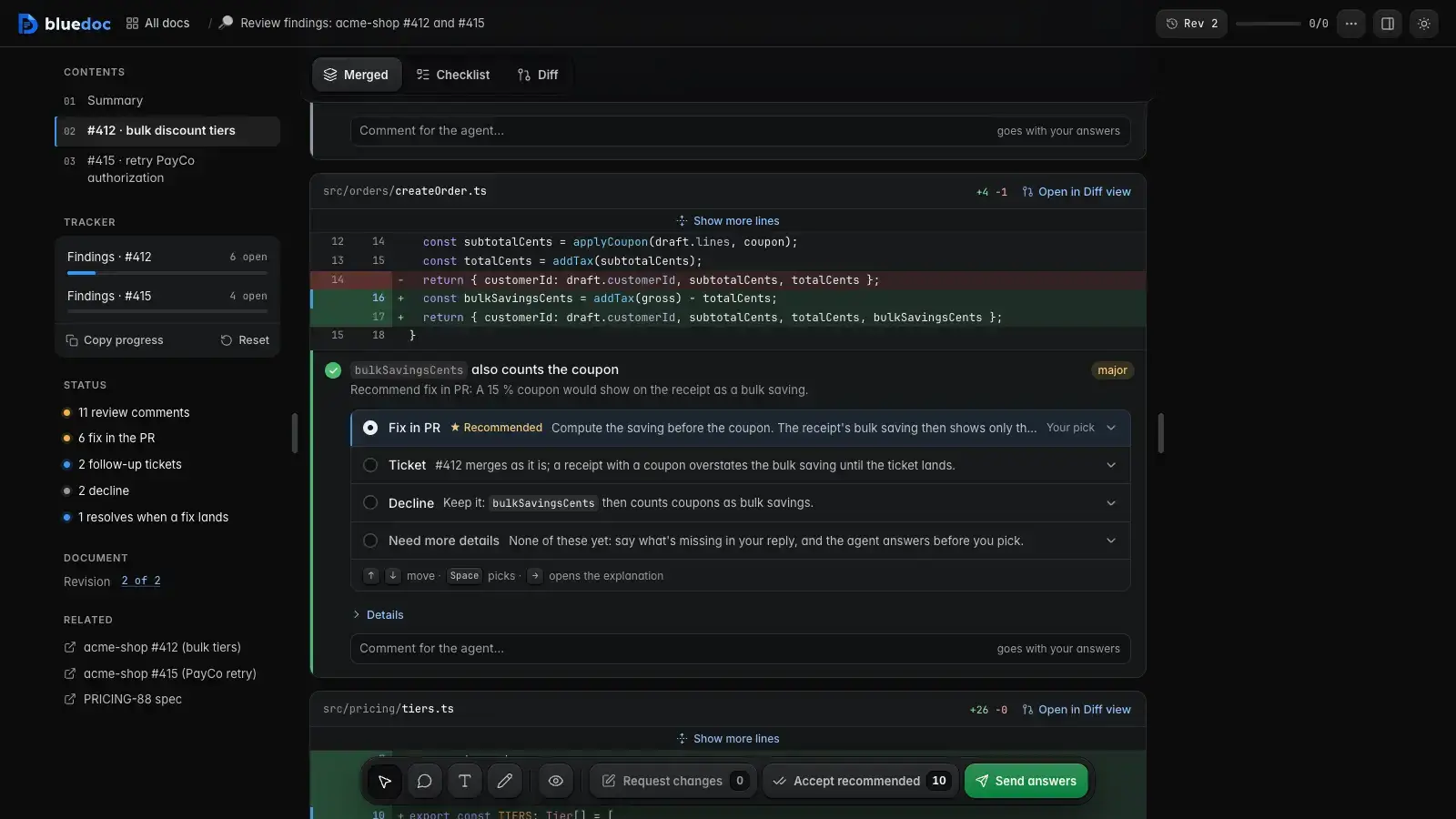
Task: Open the three-dot more options menu
Action: coord(1351,24)
